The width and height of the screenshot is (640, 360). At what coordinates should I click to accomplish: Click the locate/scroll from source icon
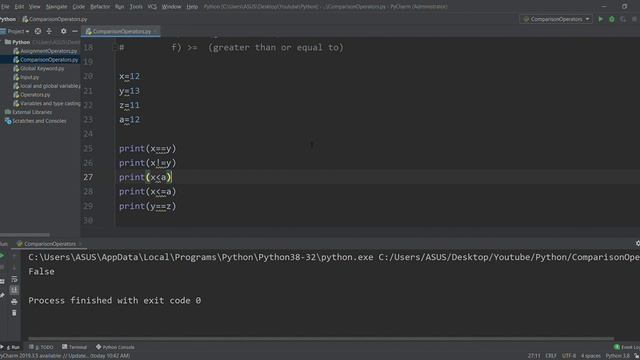(x=38, y=31)
